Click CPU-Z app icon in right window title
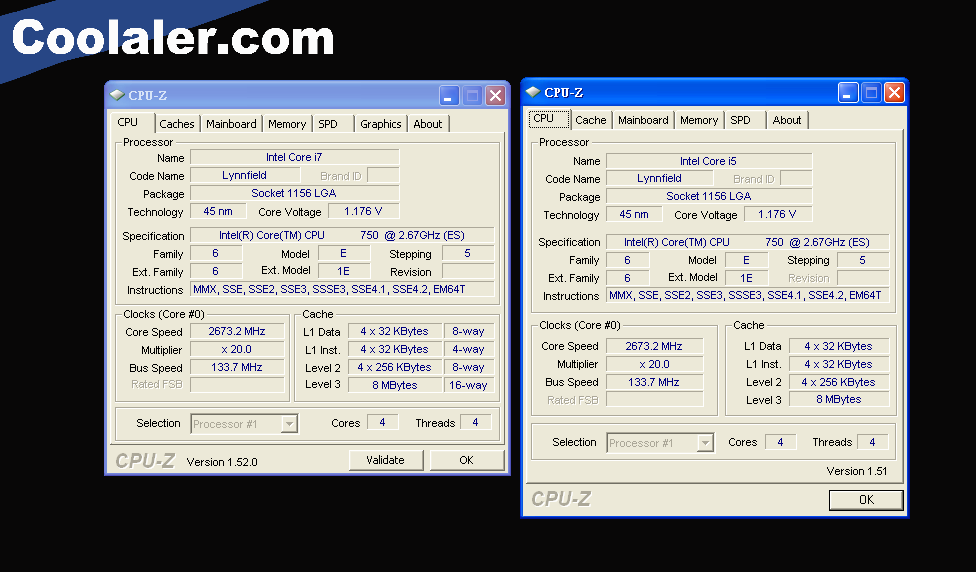The width and height of the screenshot is (976, 572). (533, 92)
